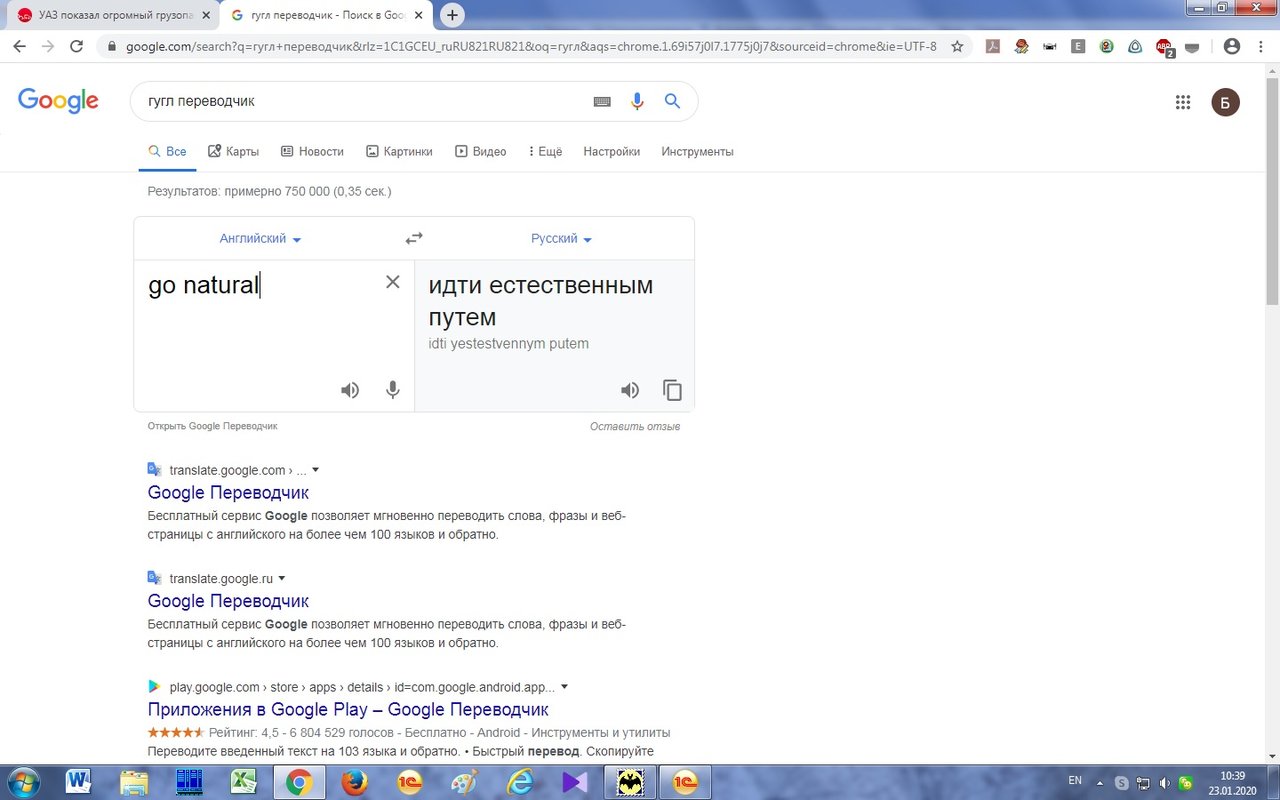Open Microsoft Word from taskbar
1280x800 pixels.
pyautogui.click(x=79, y=783)
